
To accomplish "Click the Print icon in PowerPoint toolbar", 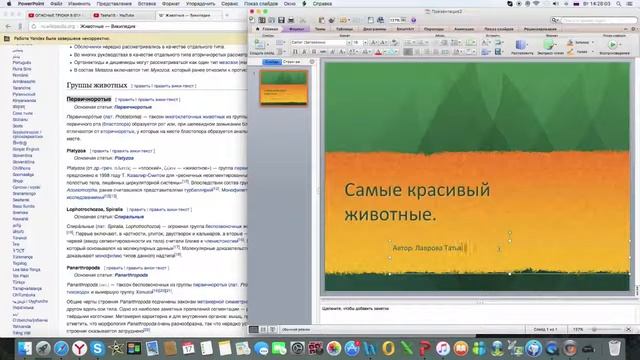I will coord(291,20).
